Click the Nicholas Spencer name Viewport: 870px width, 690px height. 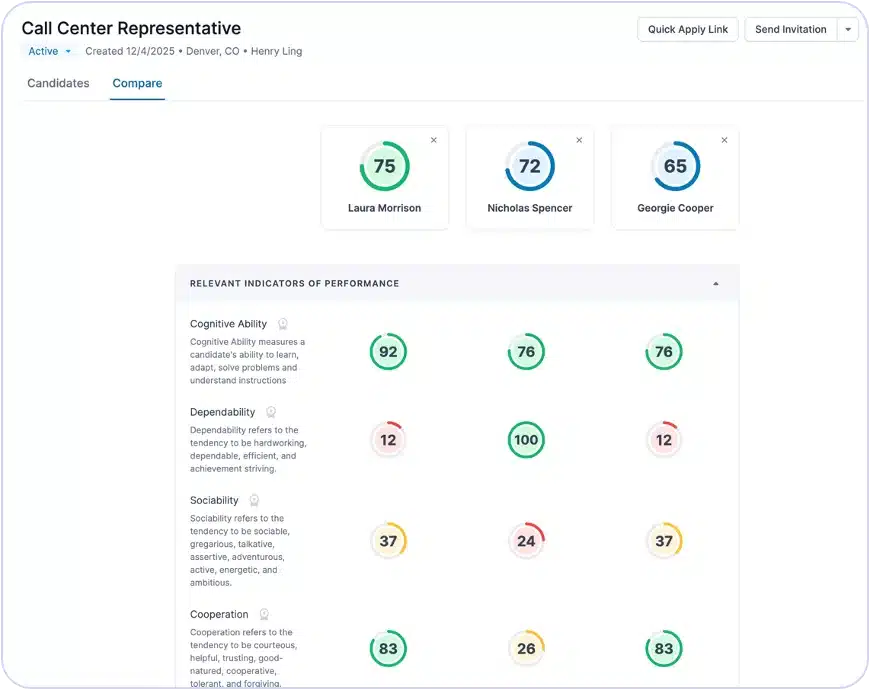[x=530, y=208]
